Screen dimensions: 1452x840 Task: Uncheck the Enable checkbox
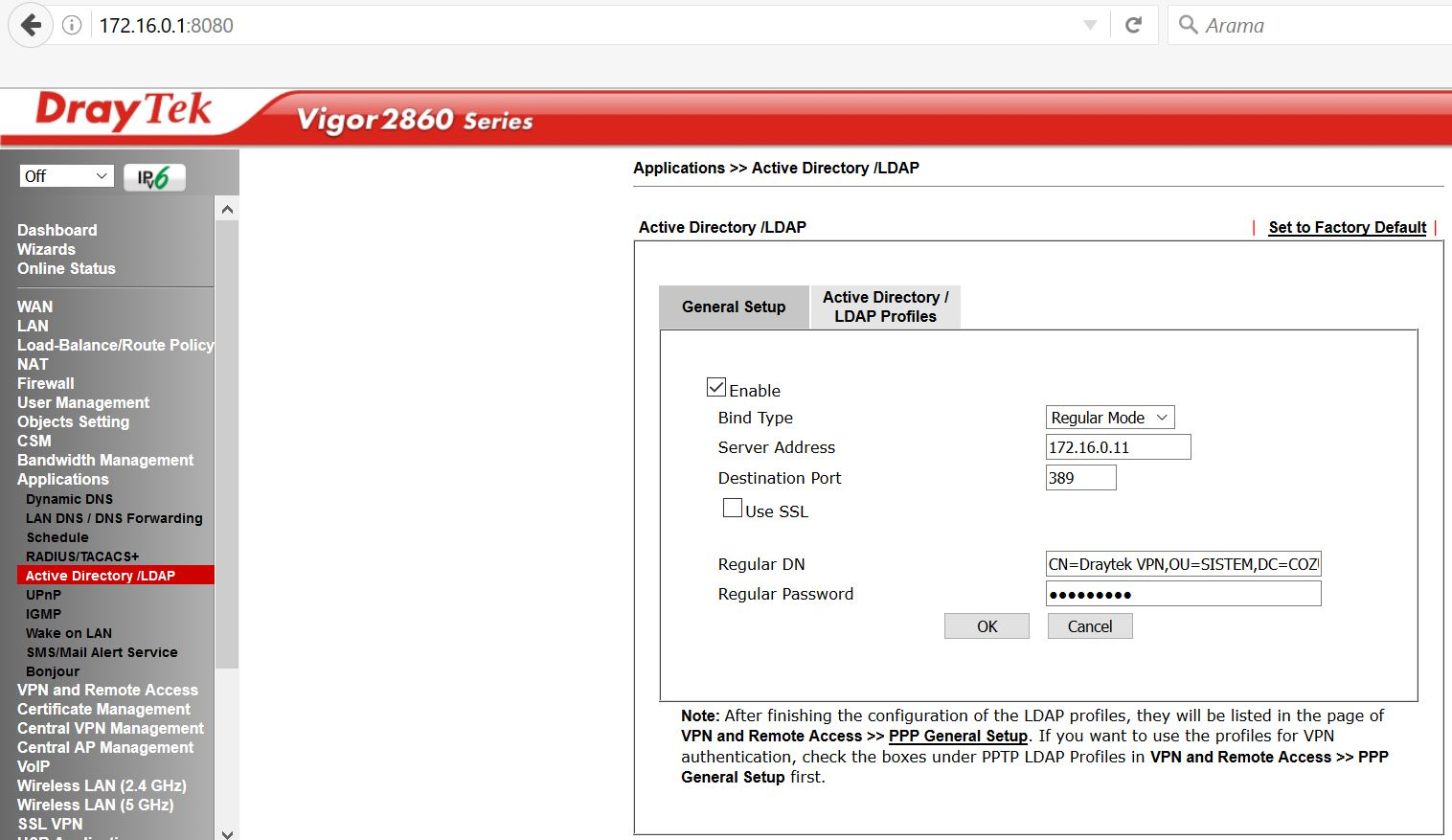(x=716, y=388)
